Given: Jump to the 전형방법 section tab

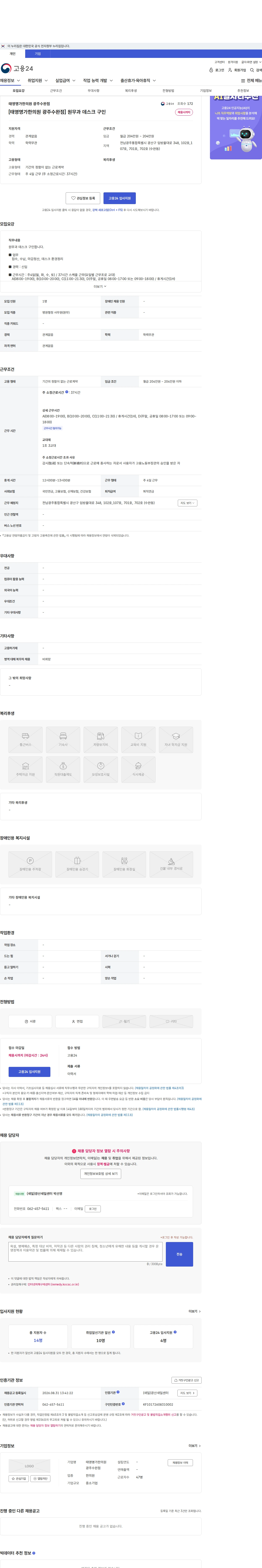Looking at the screenshot, I should [168, 91].
